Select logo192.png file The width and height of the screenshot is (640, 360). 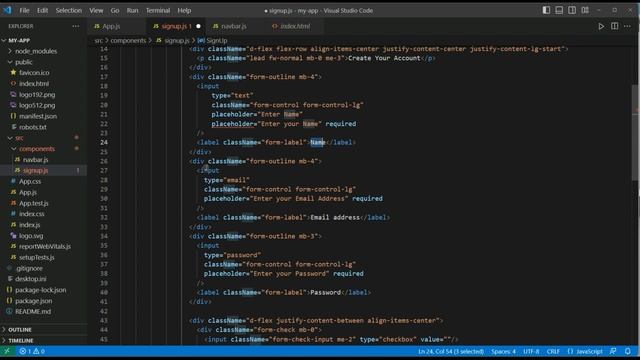tap(37, 95)
